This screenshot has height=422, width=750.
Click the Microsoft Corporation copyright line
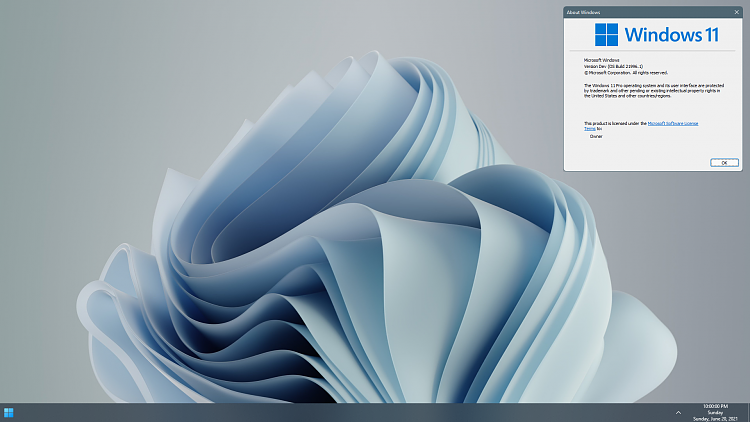[x=626, y=73]
